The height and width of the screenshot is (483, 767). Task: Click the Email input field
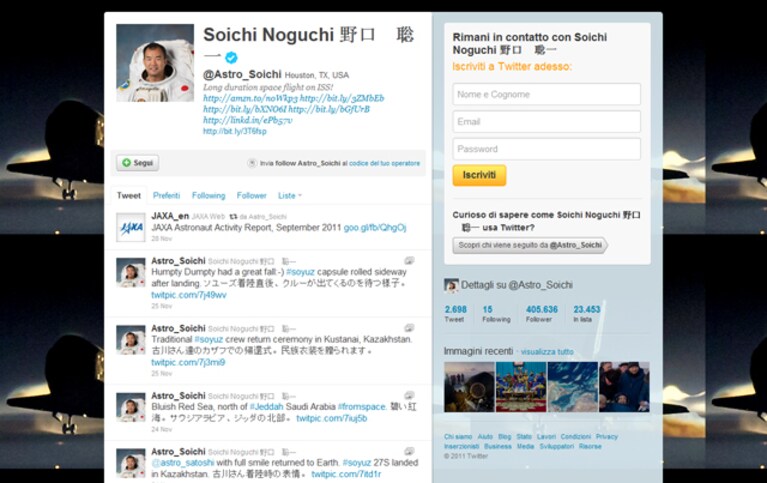click(546, 121)
